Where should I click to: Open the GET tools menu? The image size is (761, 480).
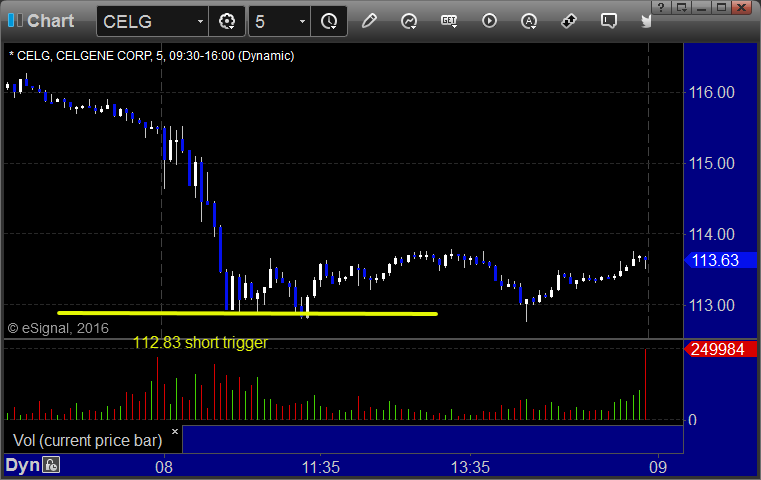tap(449, 21)
